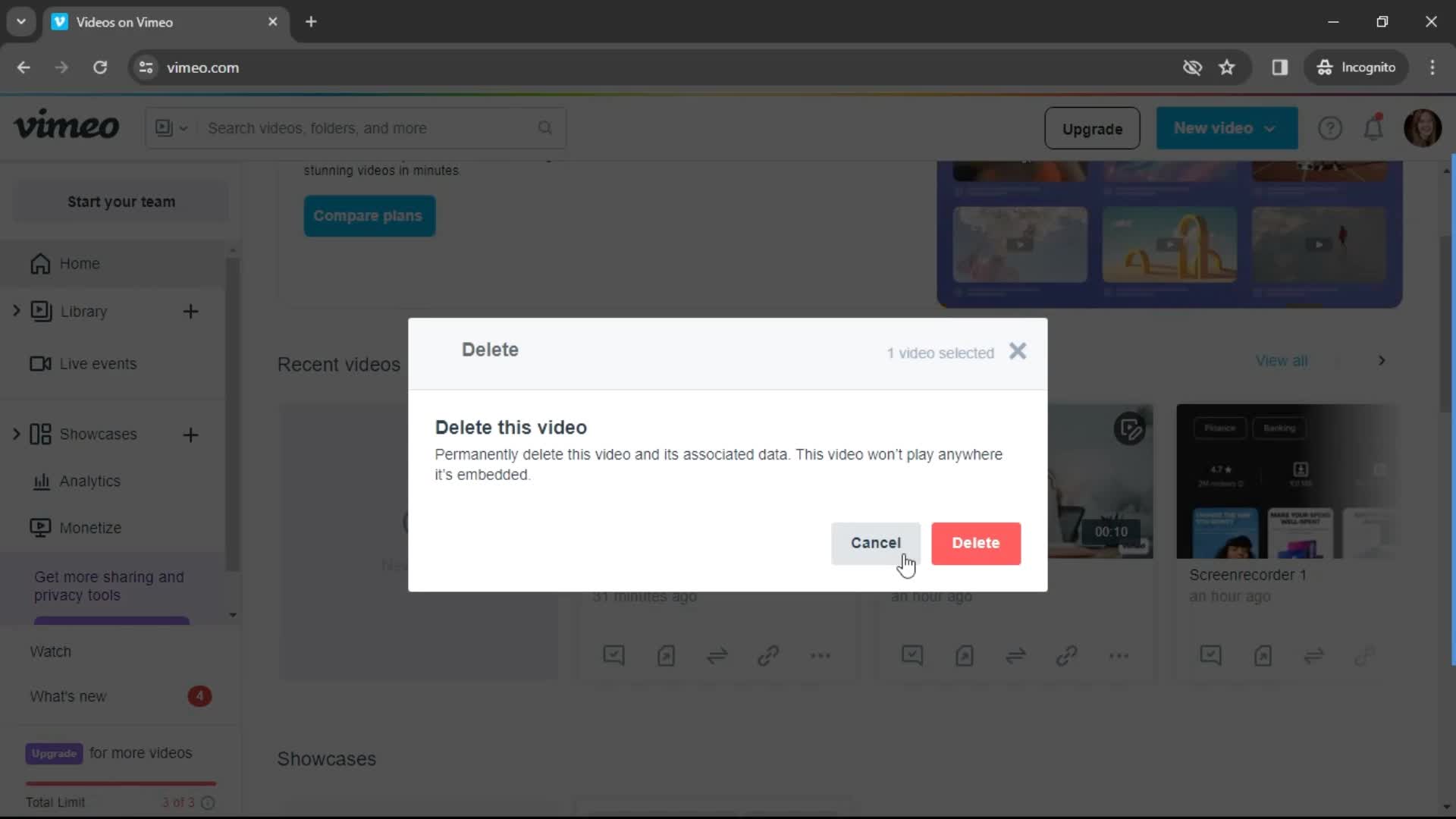
Task: Copy link icon on 31 minutes ago video
Action: point(768,656)
